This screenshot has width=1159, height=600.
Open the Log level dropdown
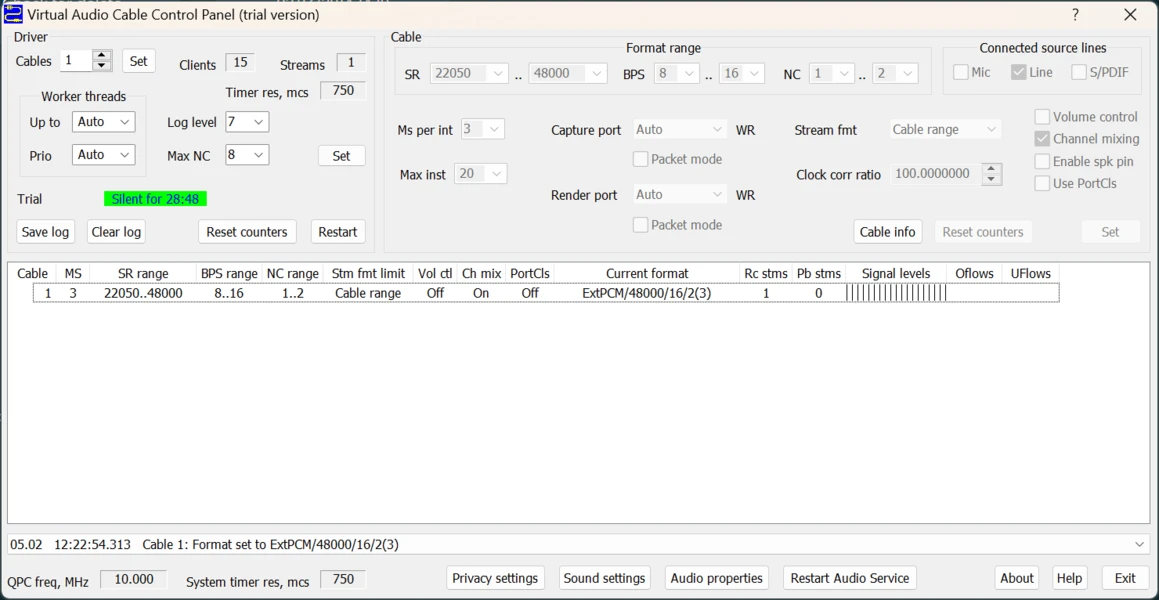247,121
